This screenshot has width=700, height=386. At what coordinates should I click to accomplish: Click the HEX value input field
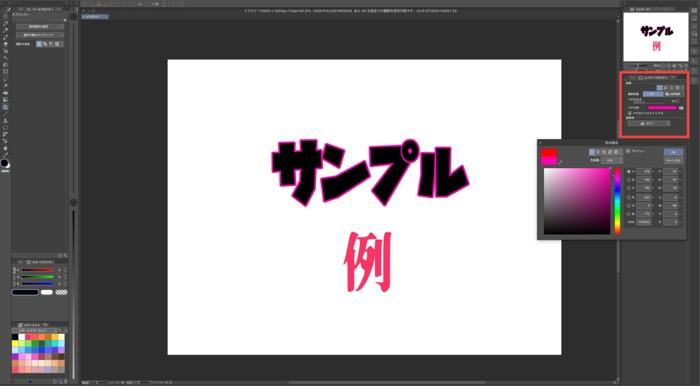click(644, 222)
